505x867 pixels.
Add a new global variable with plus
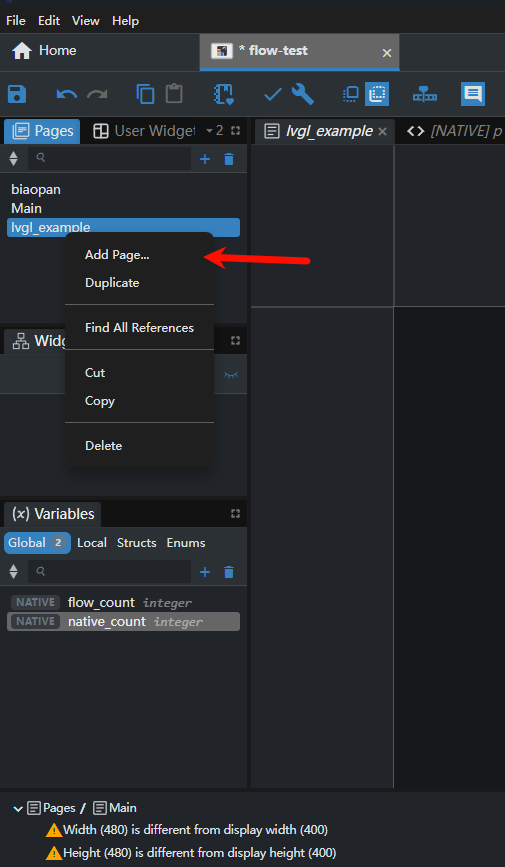click(205, 572)
